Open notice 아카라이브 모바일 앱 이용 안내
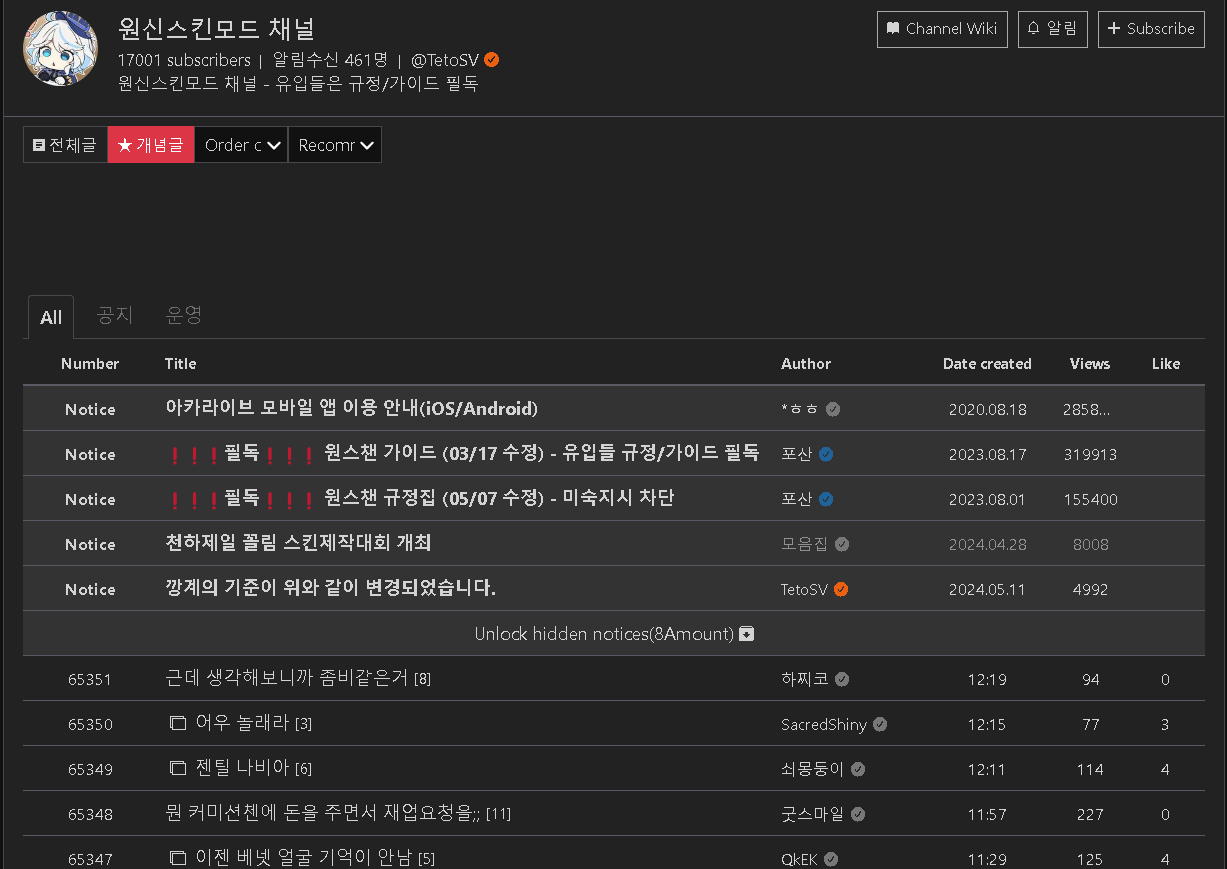This screenshot has width=1227, height=869. 352,408
